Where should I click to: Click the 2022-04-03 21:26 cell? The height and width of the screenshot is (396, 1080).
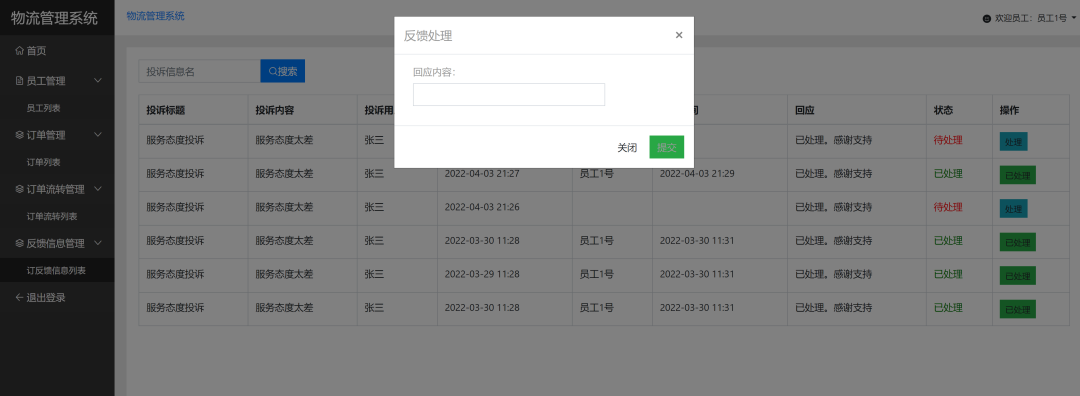point(482,207)
